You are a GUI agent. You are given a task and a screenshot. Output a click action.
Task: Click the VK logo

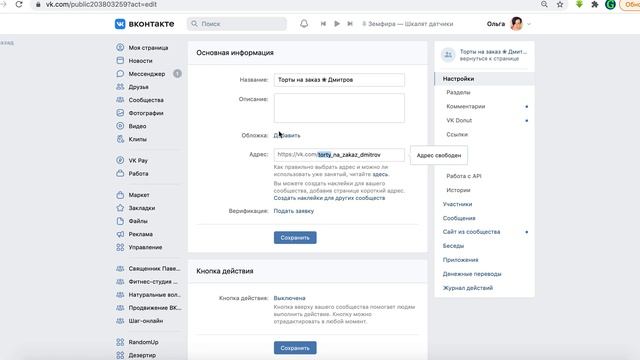tap(144, 24)
